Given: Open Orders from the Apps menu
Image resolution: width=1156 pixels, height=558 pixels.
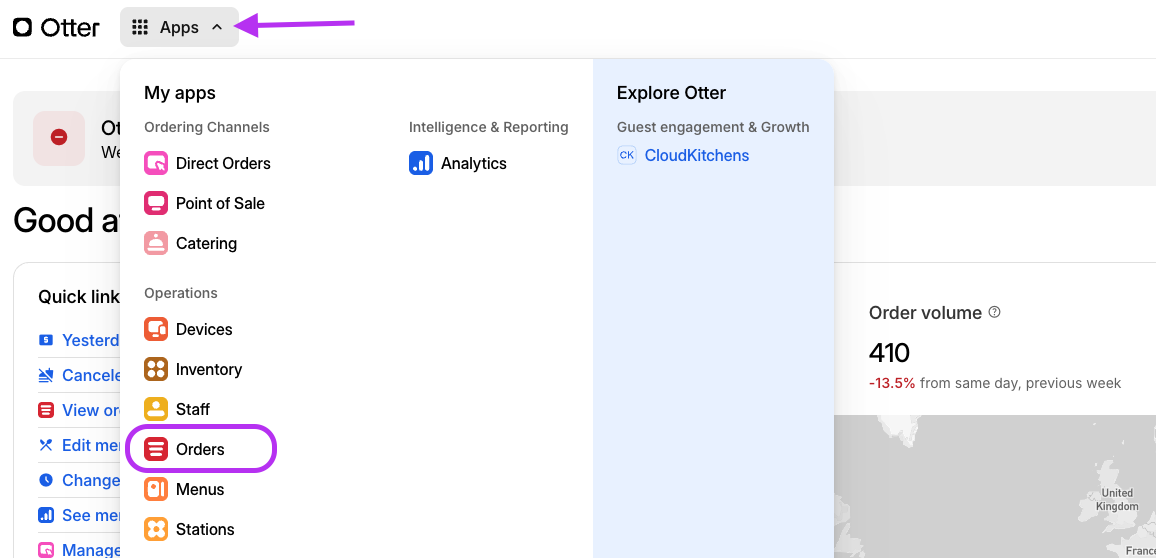Looking at the screenshot, I should pos(200,449).
